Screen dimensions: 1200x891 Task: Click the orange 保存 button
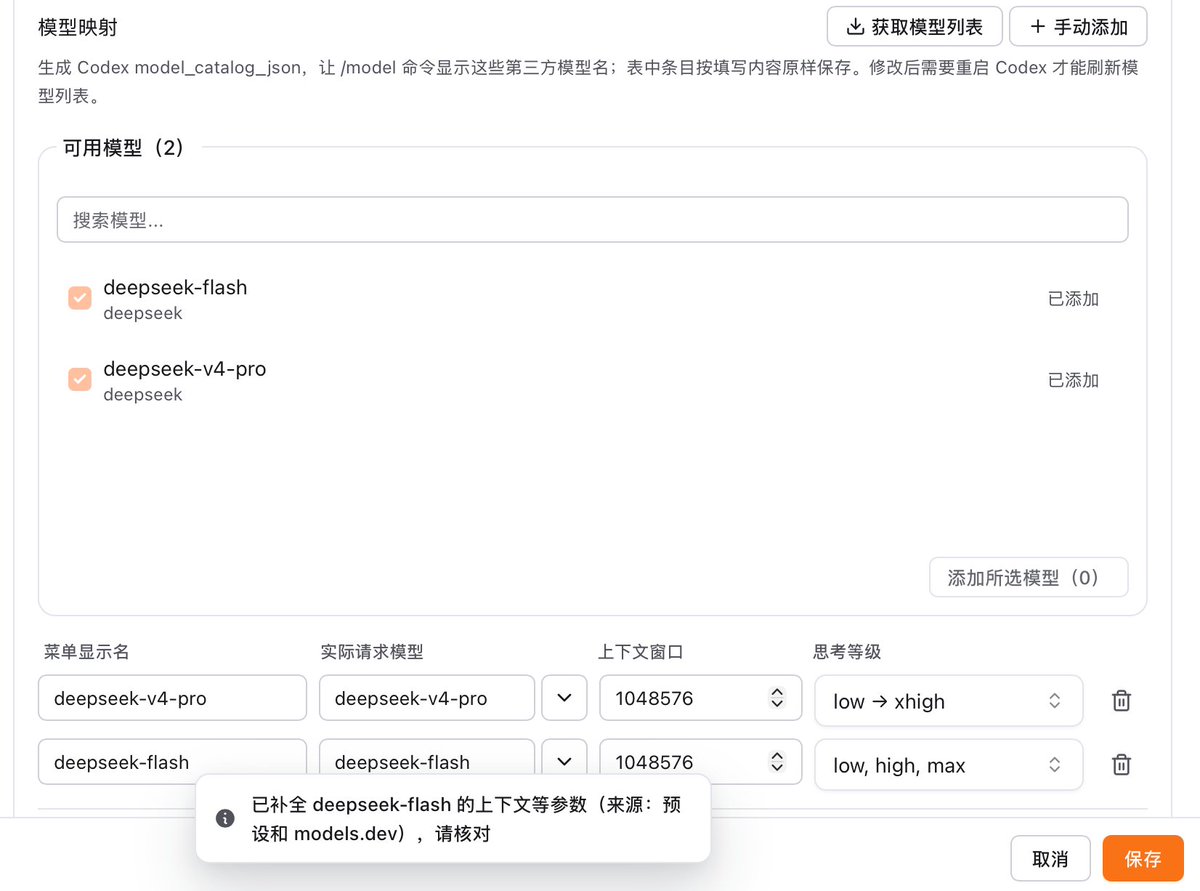[1143, 859]
